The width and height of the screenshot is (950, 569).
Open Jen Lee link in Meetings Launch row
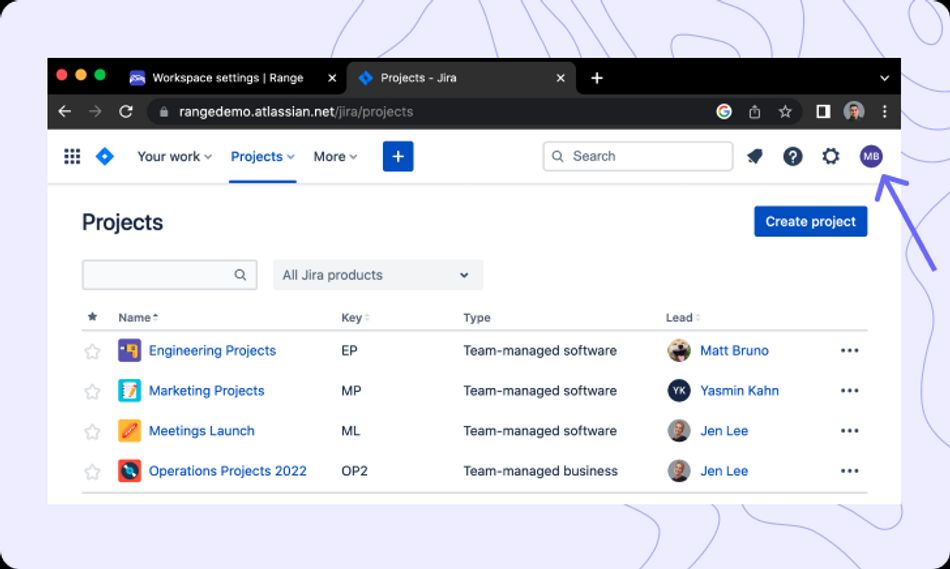(724, 431)
